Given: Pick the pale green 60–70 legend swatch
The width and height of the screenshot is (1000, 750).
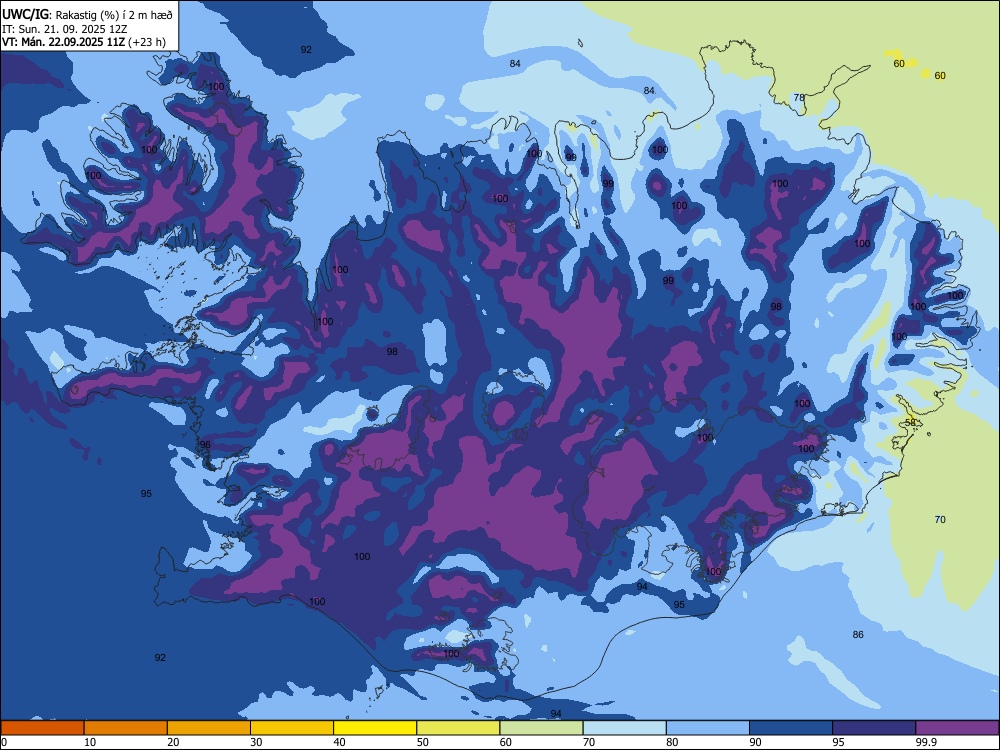Looking at the screenshot, I should pyautogui.click(x=541, y=728).
